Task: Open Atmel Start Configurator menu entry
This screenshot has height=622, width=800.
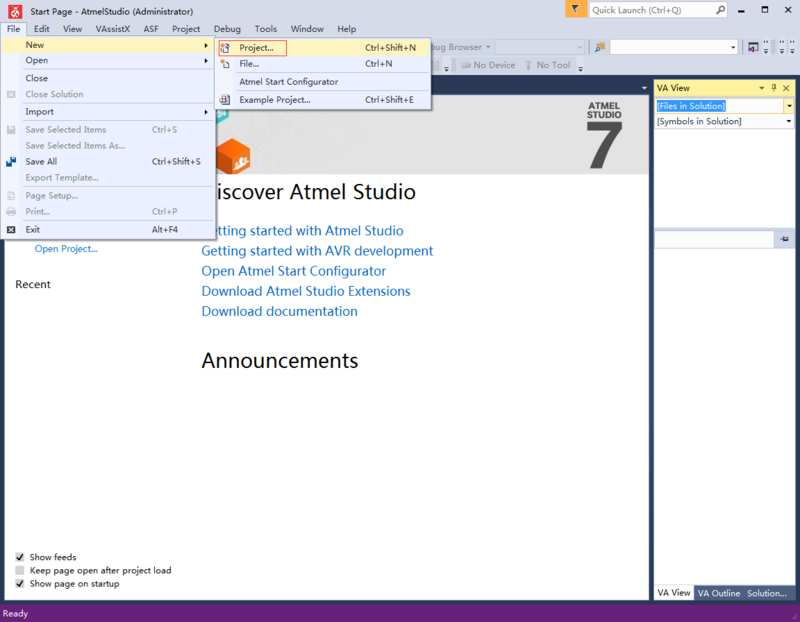Action: [323, 82]
